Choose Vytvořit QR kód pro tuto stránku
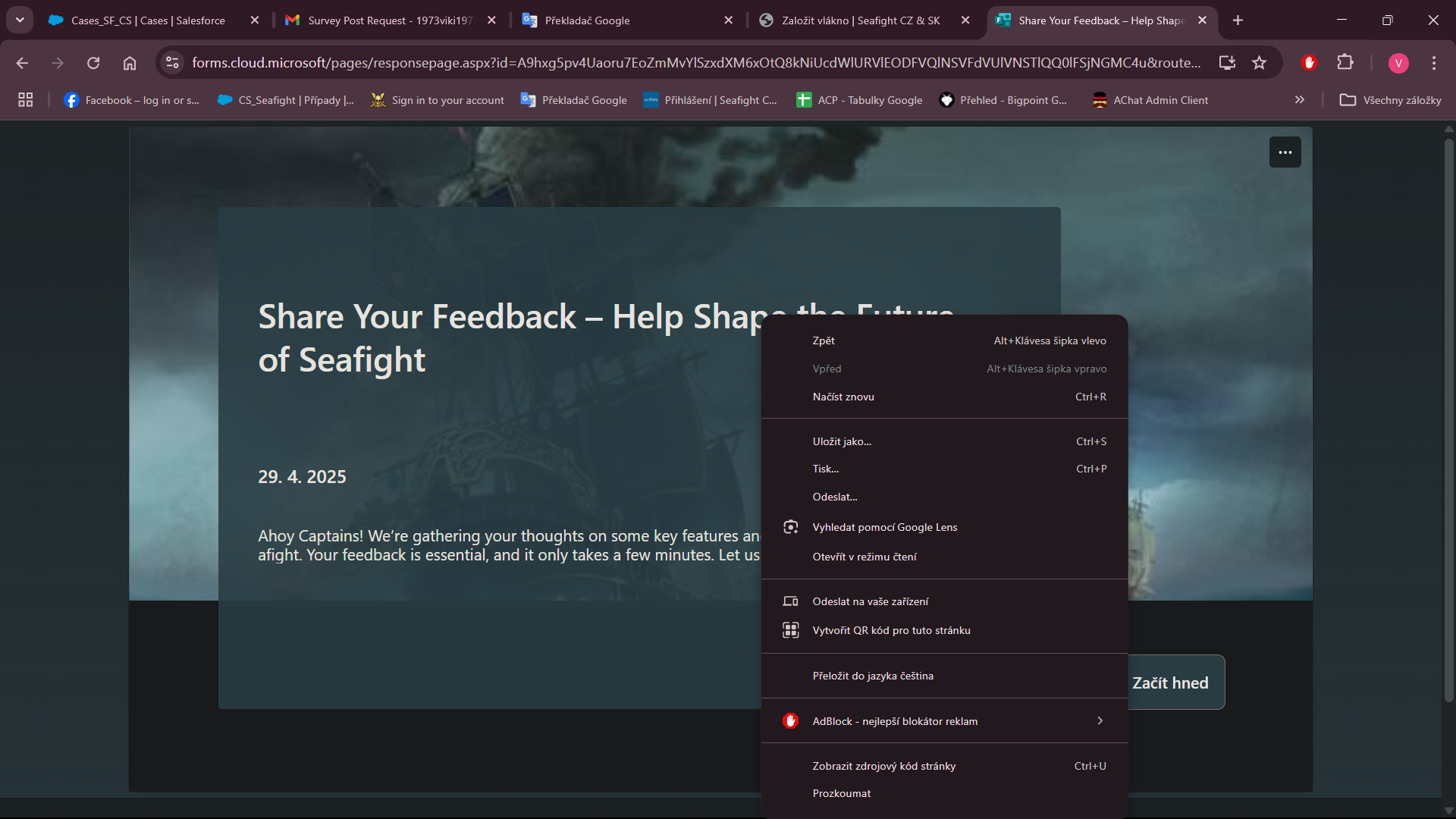The image size is (1456, 819). coord(944,630)
